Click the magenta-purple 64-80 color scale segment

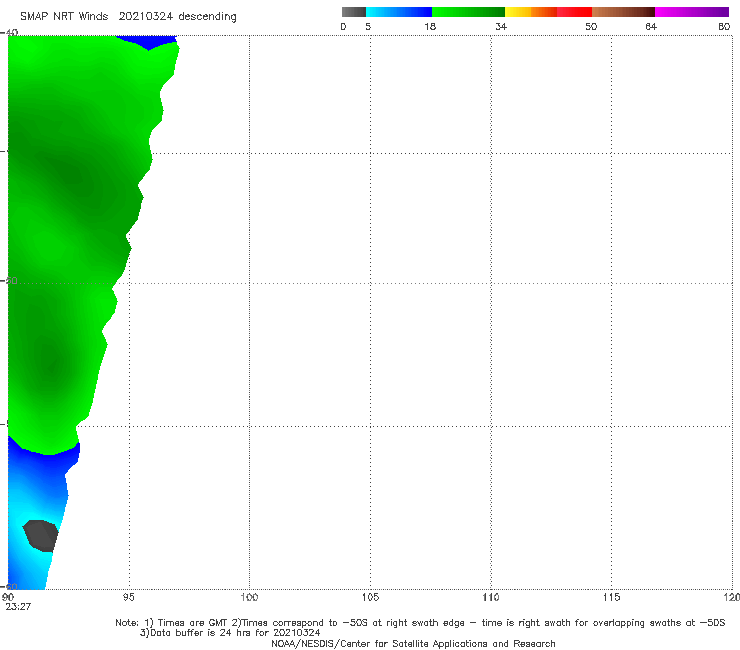pos(692,12)
